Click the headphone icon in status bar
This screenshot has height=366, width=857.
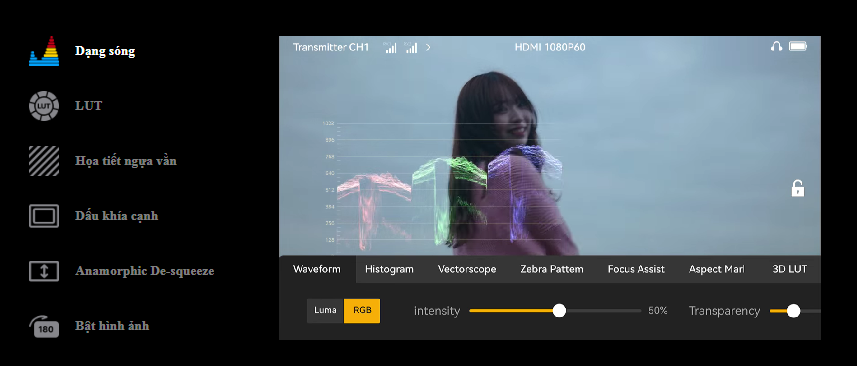coord(776,47)
